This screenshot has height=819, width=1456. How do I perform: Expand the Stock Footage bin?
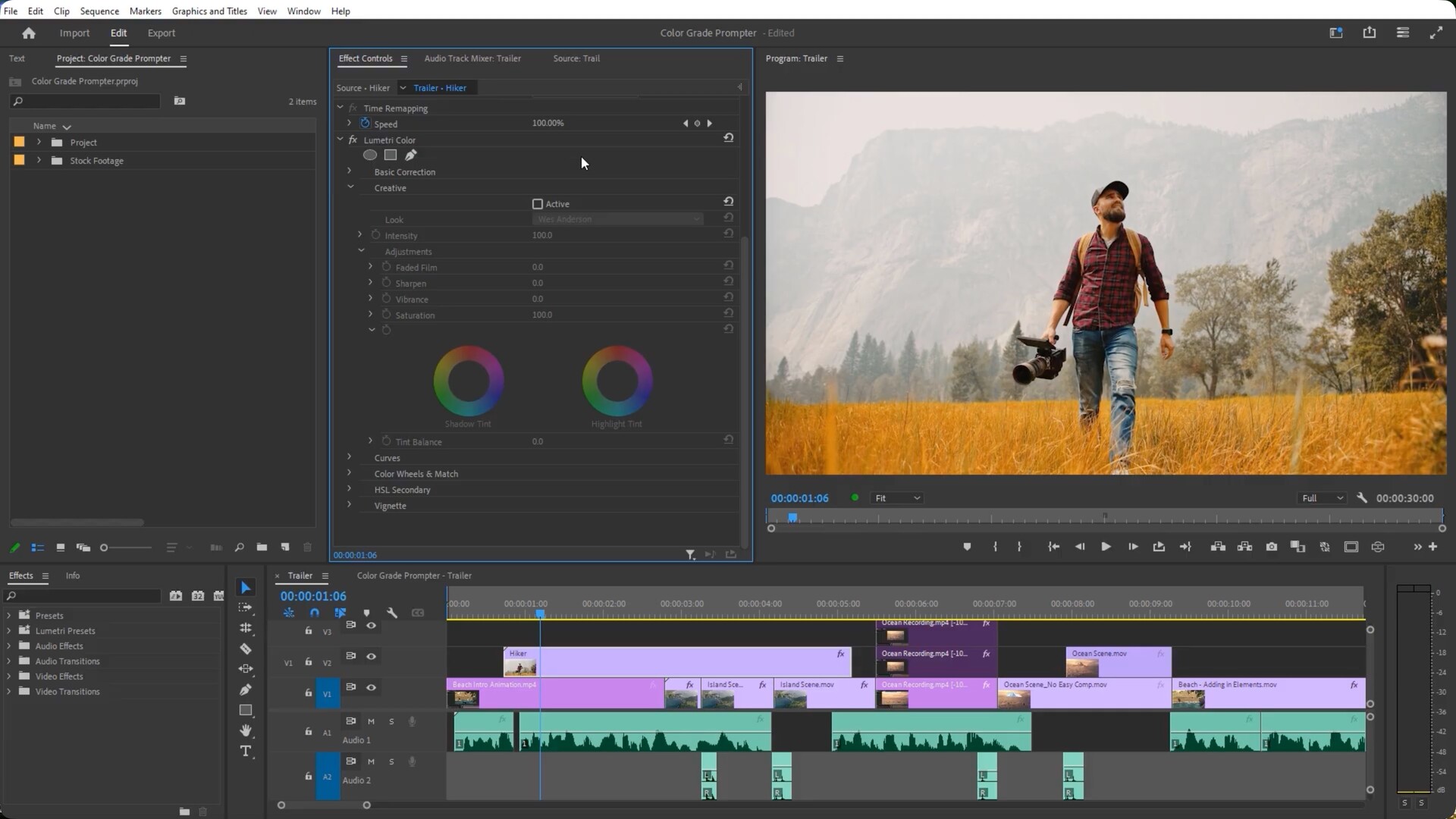point(39,161)
